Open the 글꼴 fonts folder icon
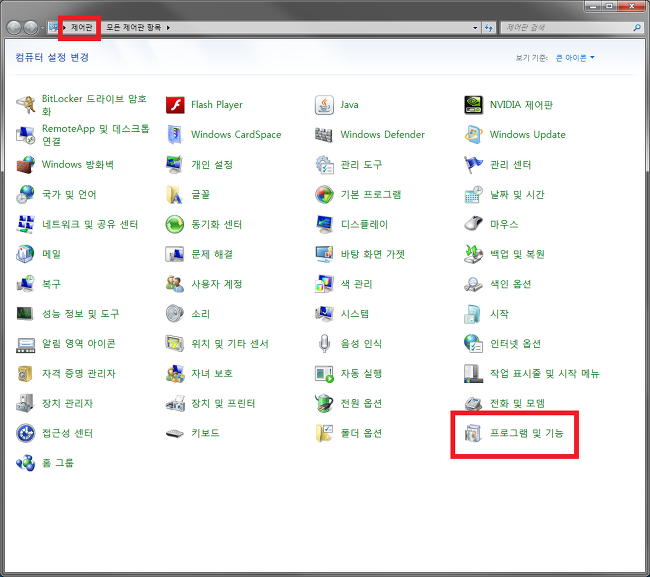 click(175, 194)
